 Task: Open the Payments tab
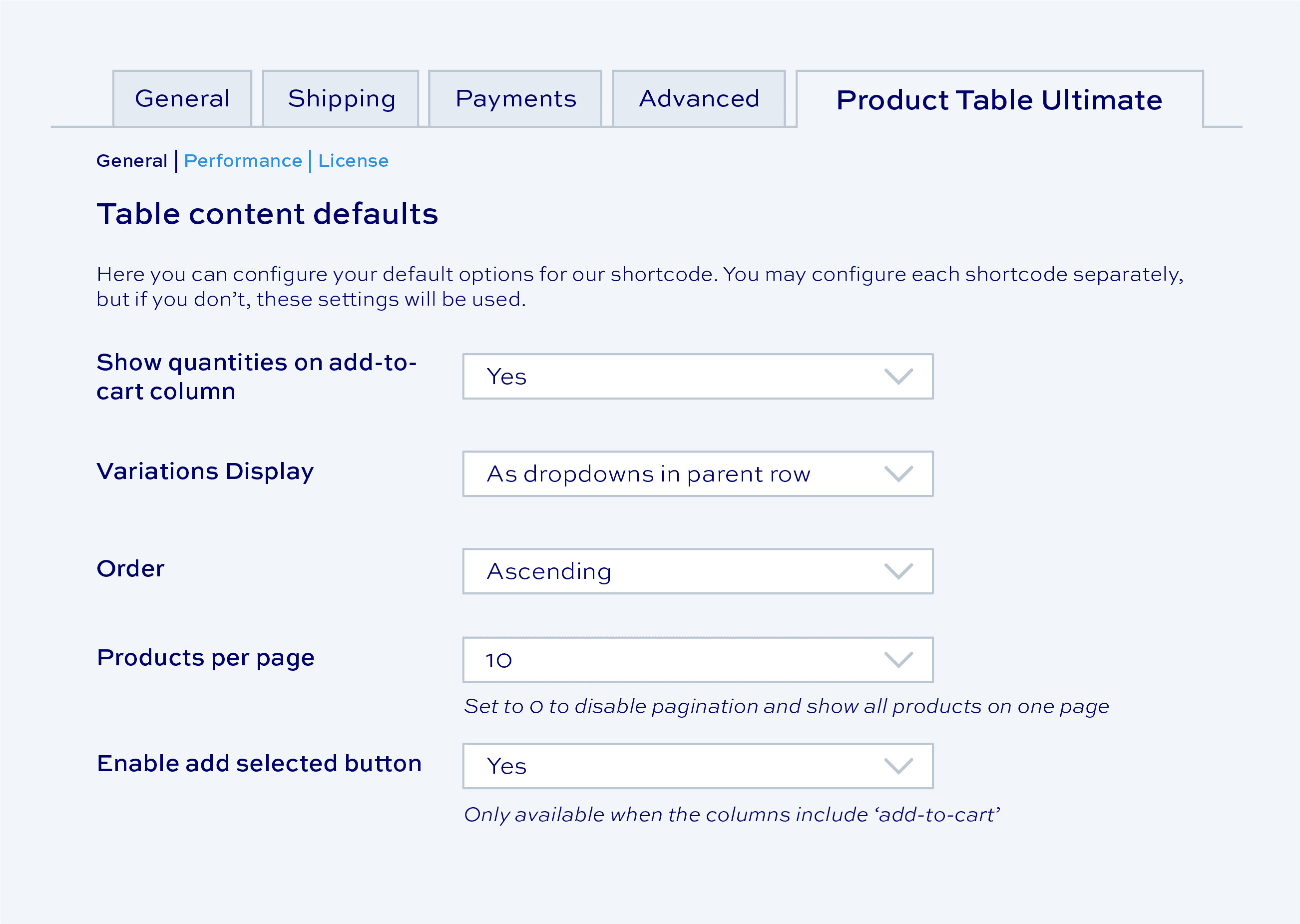pos(515,98)
